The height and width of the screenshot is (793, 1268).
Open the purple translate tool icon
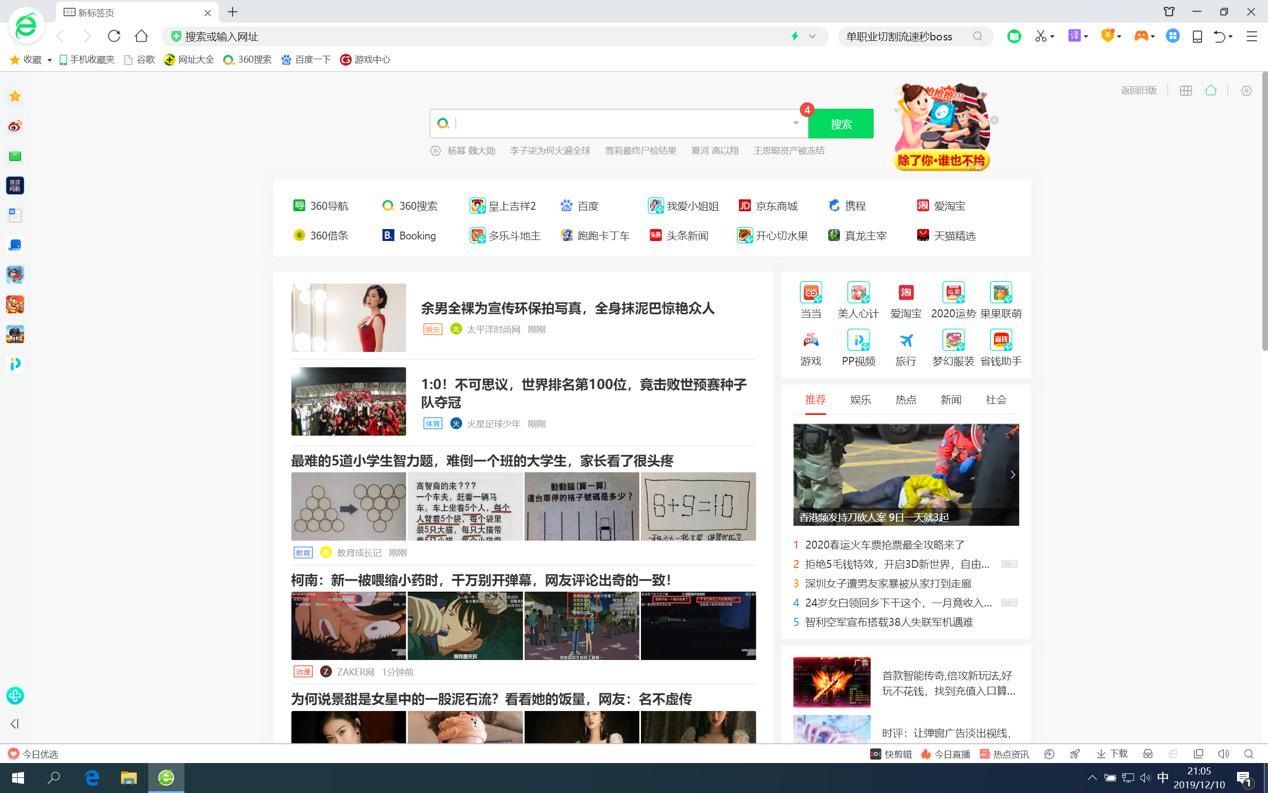[x=1074, y=36]
